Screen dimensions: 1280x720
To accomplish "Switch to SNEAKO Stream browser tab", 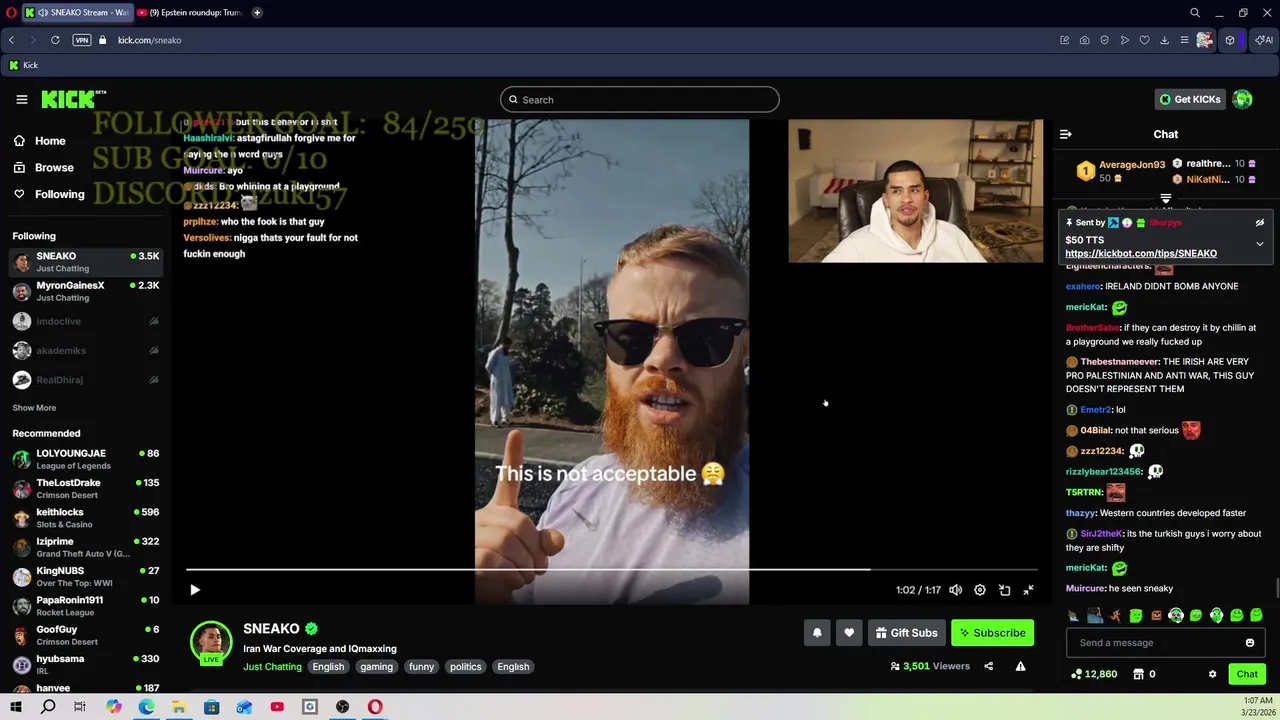I will point(77,13).
